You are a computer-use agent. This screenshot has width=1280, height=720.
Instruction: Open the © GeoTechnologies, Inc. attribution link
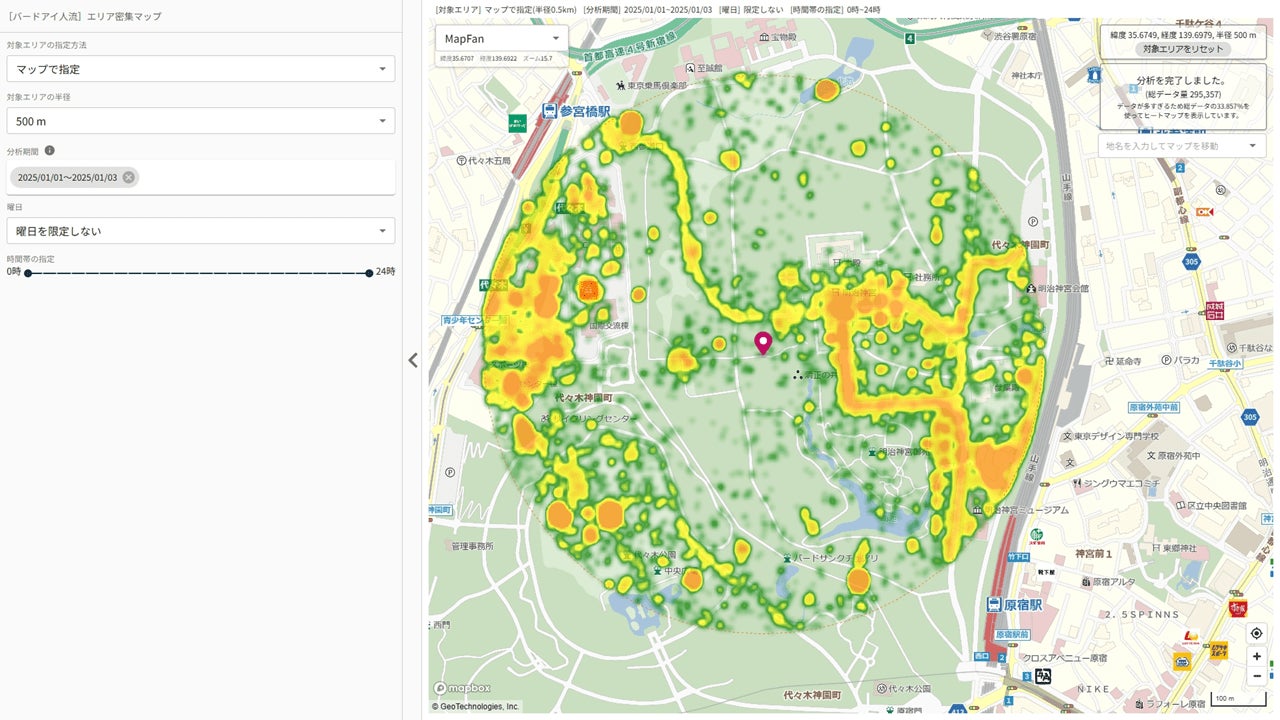pos(476,706)
